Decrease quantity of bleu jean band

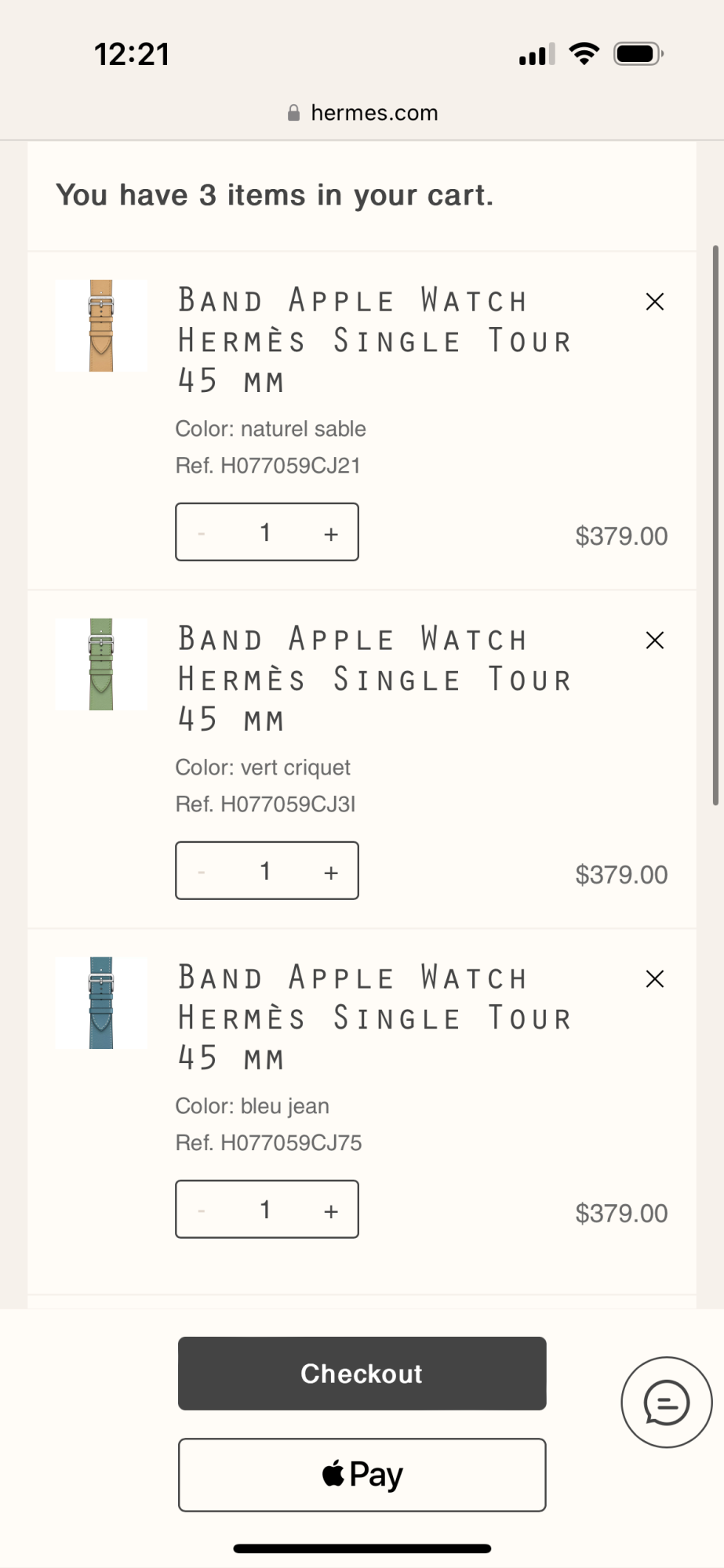(202, 1211)
